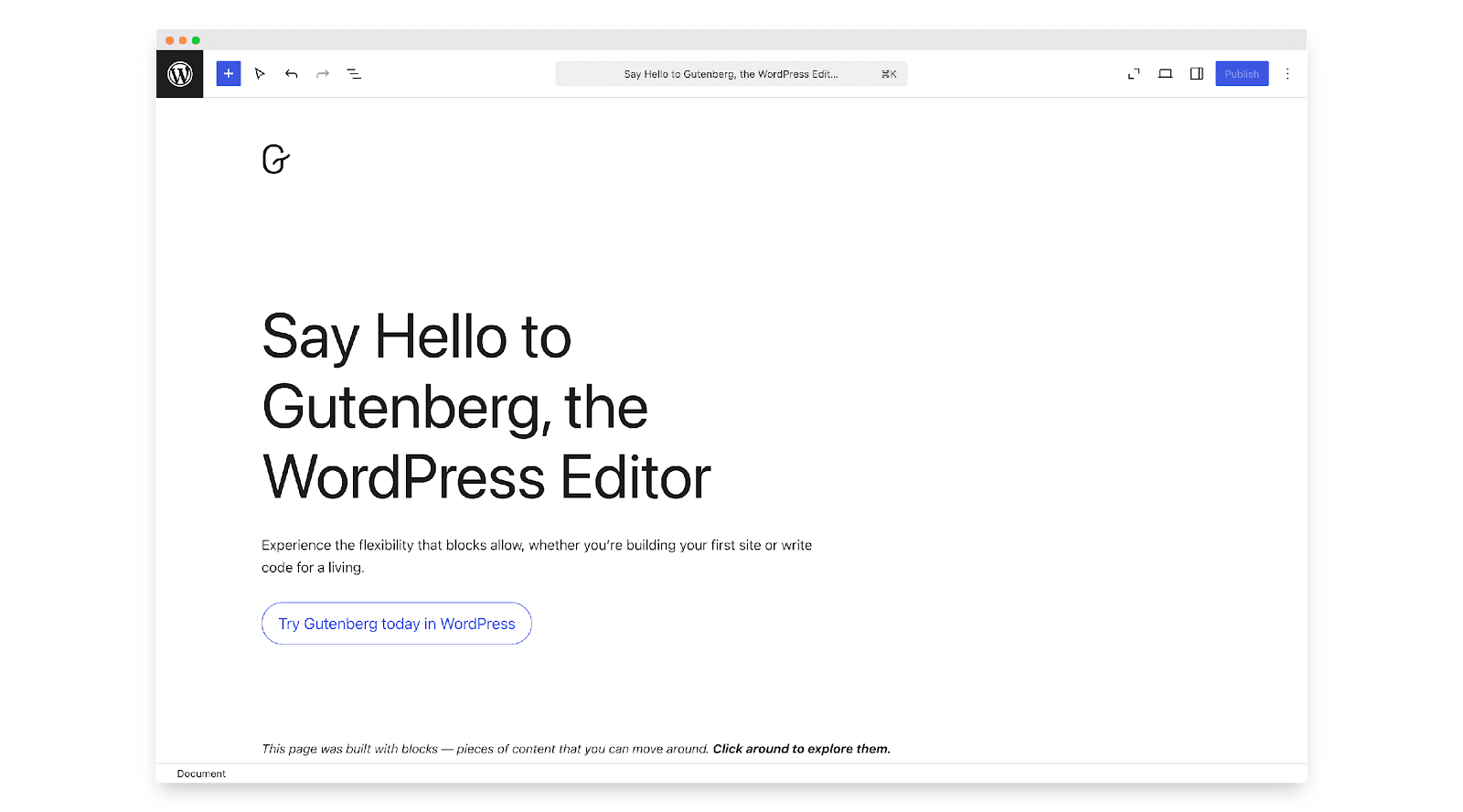Click the 'Click around to explore them.' bold text
This screenshot has height=812, width=1463.
(x=802, y=749)
